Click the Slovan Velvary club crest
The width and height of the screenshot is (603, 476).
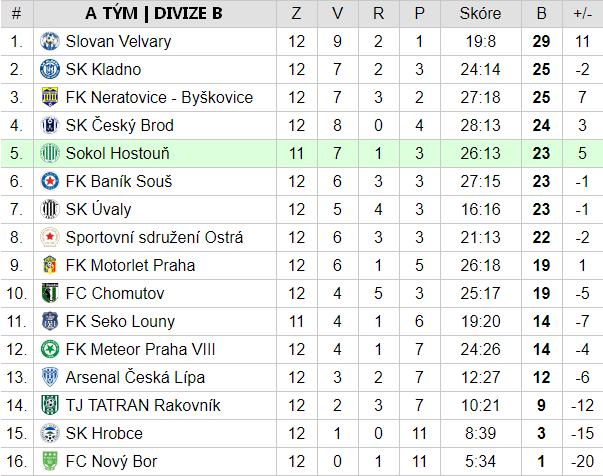[x=50, y=41]
